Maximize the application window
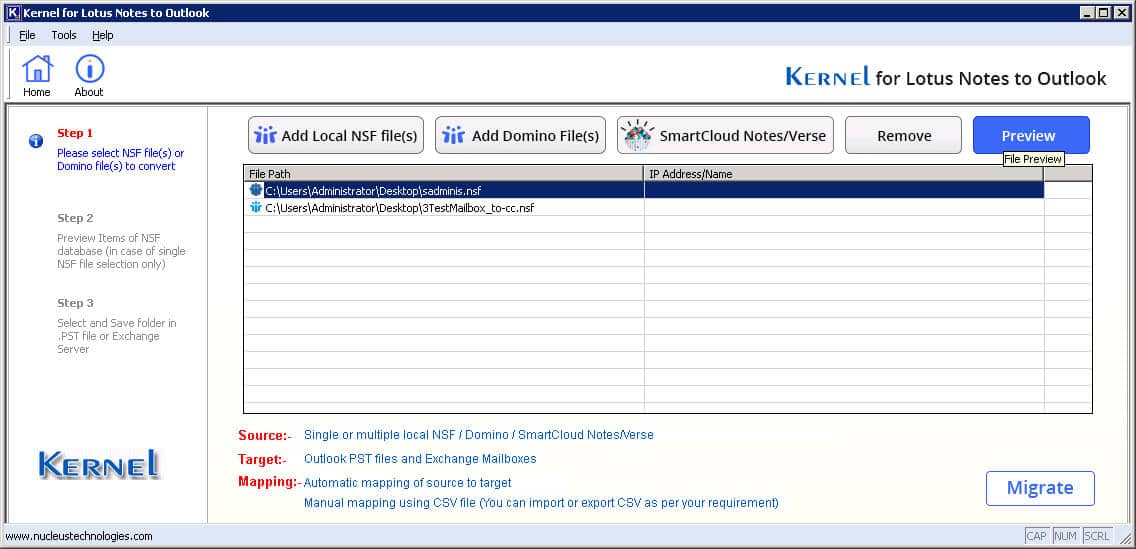The height and width of the screenshot is (549, 1136). (1103, 12)
